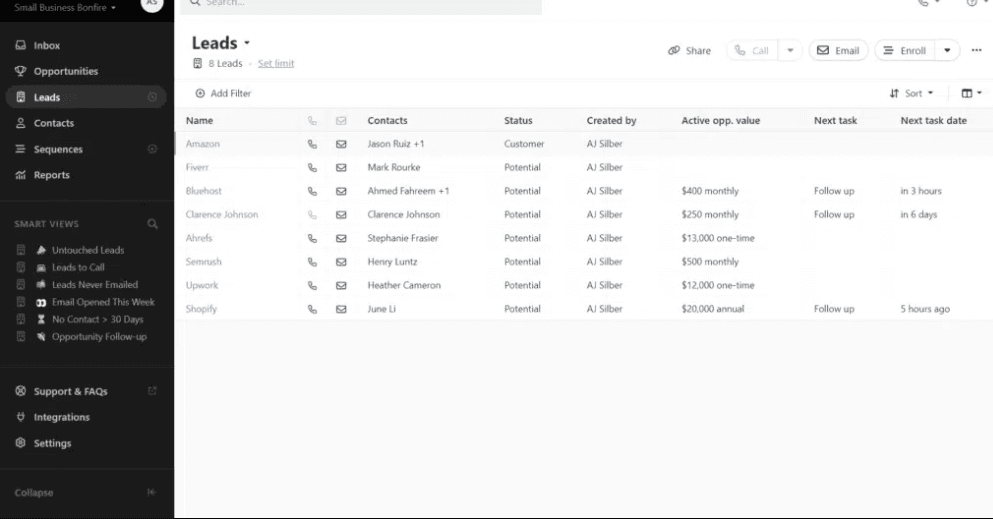Click the envelope icon in the Bluehost row
The width and height of the screenshot is (993, 519).
coord(341,191)
